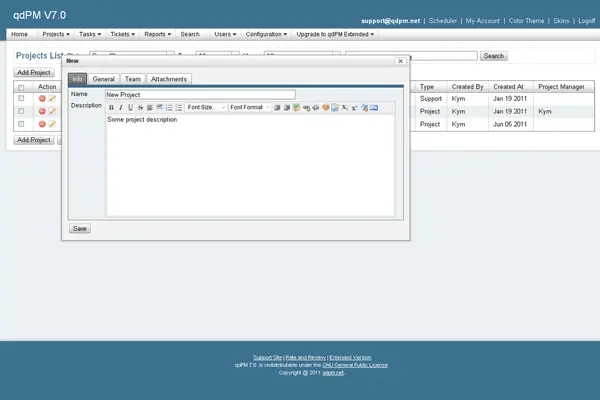This screenshot has width=600, height=400.
Task: Toggle the select-all checkbox in table header
Action: click(x=21, y=87)
